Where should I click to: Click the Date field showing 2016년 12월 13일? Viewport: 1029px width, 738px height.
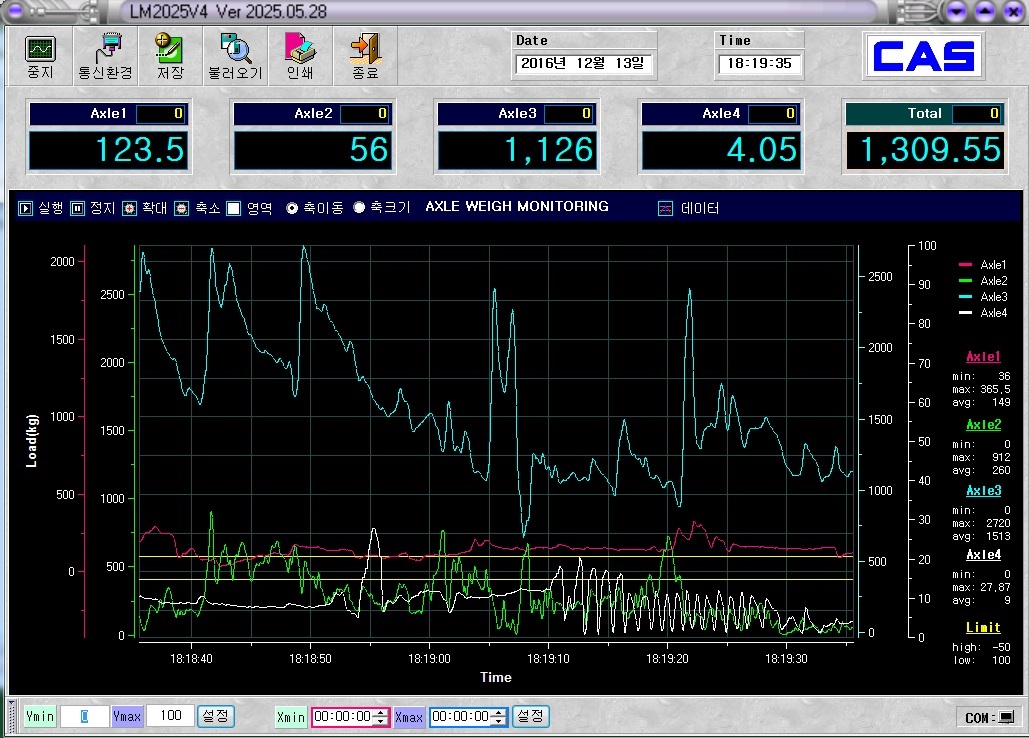coord(583,64)
